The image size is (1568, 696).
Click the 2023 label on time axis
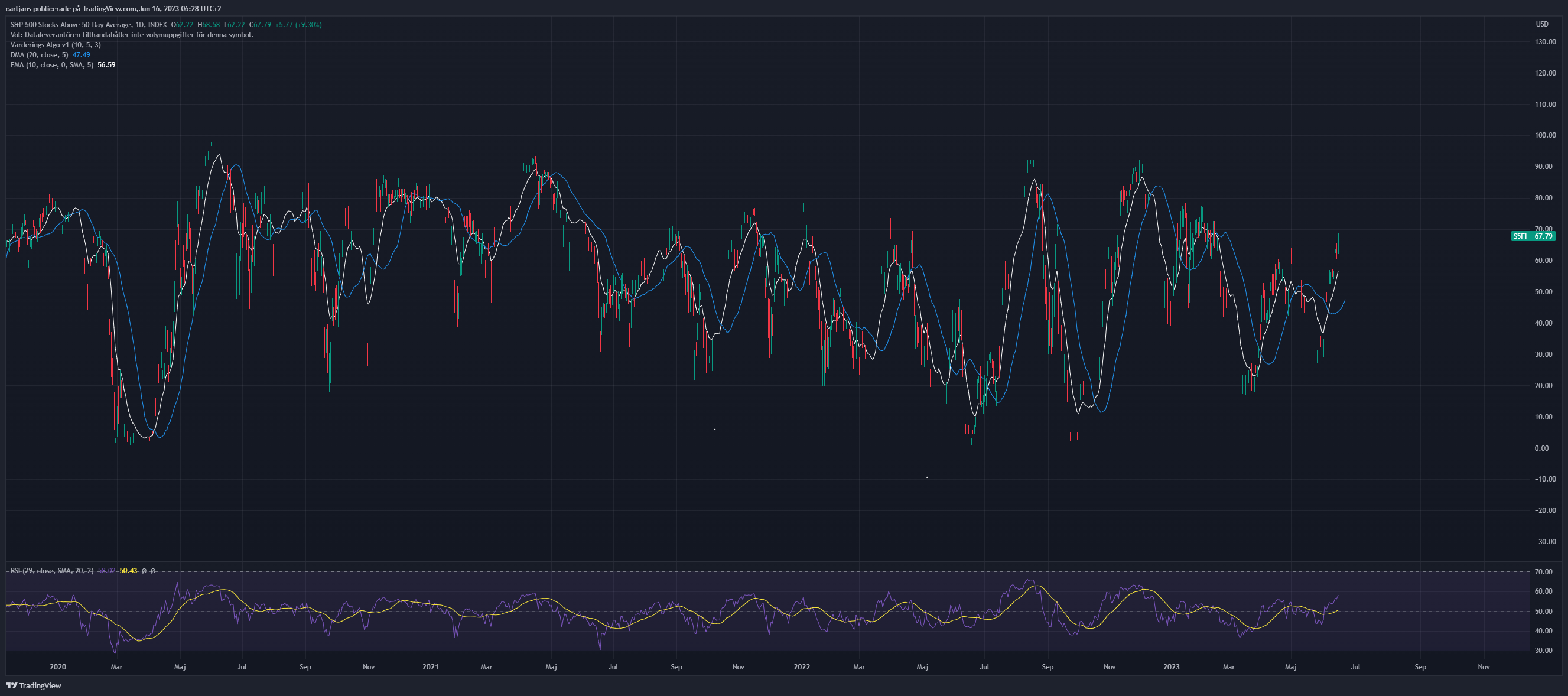[x=1171, y=667]
